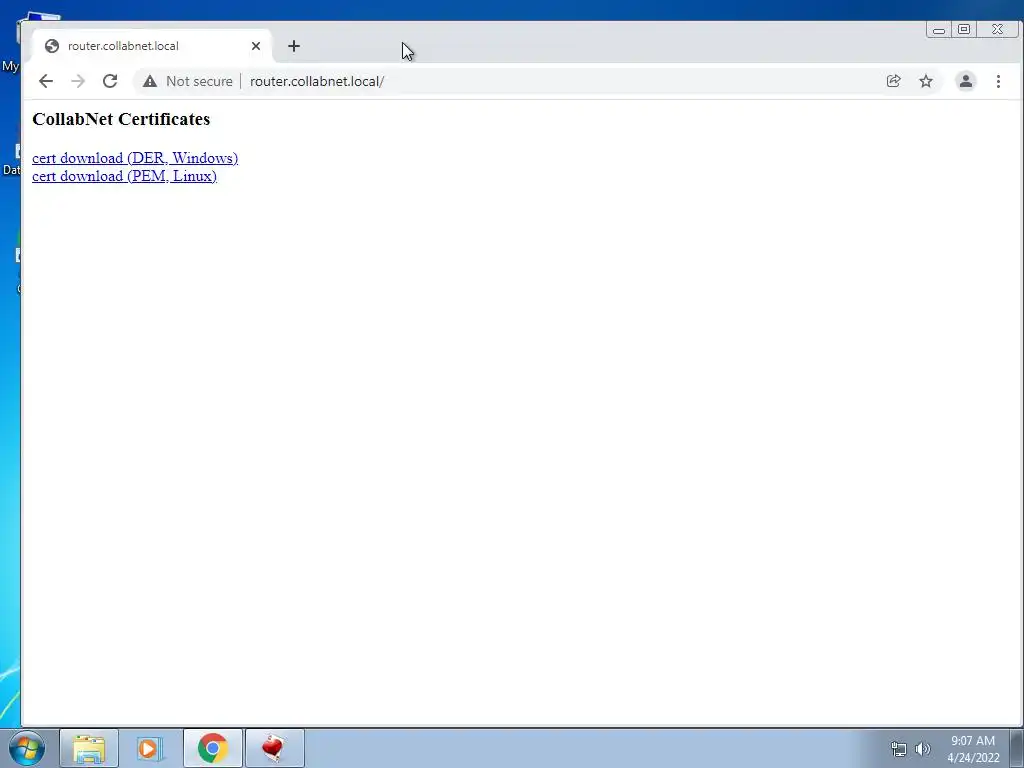Open Chrome's three-dot menu
Viewport: 1024px width, 768px height.
(x=998, y=81)
